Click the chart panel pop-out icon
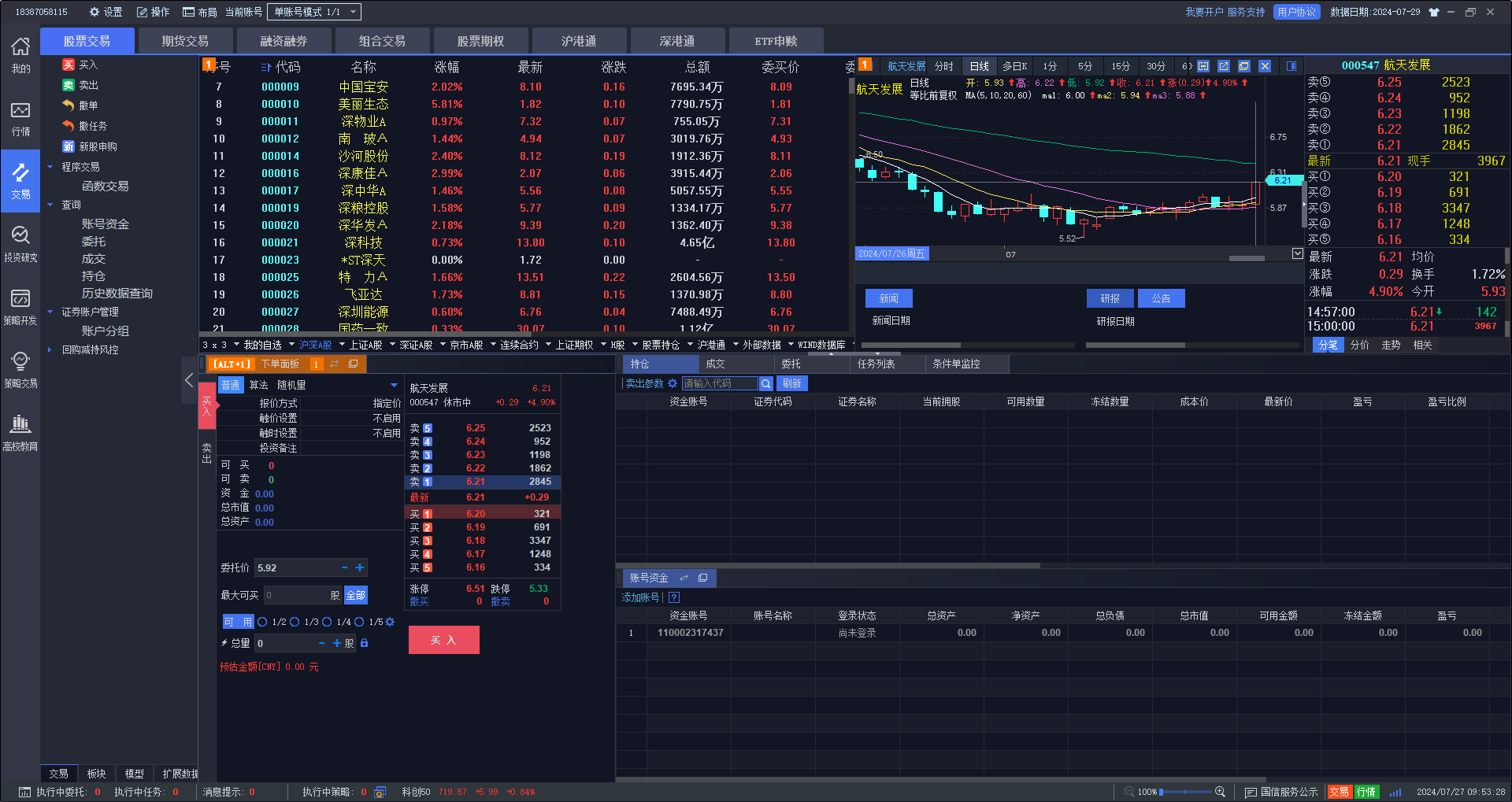The width and height of the screenshot is (1512, 802). pyautogui.click(x=1224, y=66)
